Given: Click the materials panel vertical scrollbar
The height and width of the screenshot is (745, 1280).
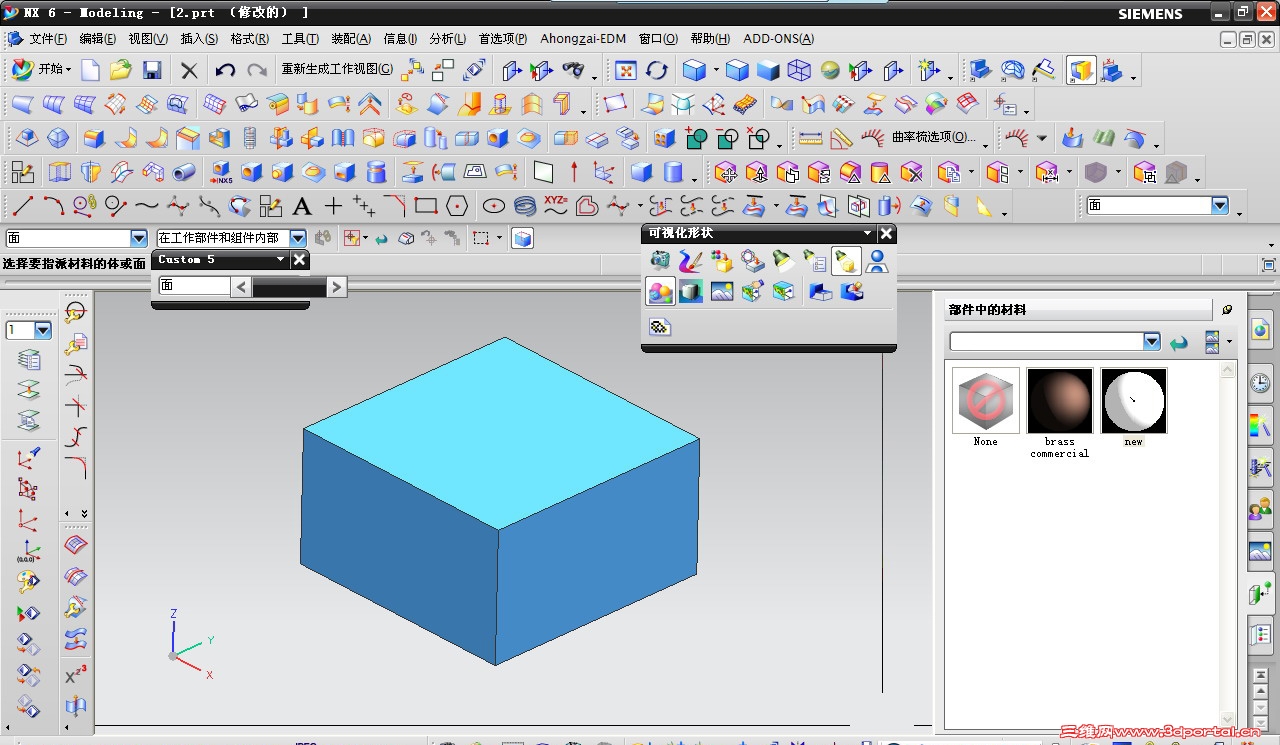Looking at the screenshot, I should 1229,545.
